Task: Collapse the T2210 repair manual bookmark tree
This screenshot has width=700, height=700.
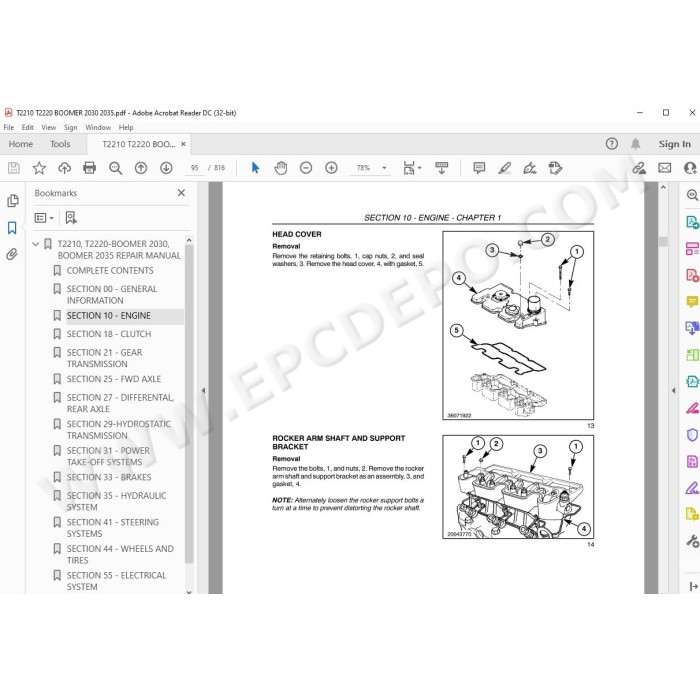Action: (x=36, y=244)
